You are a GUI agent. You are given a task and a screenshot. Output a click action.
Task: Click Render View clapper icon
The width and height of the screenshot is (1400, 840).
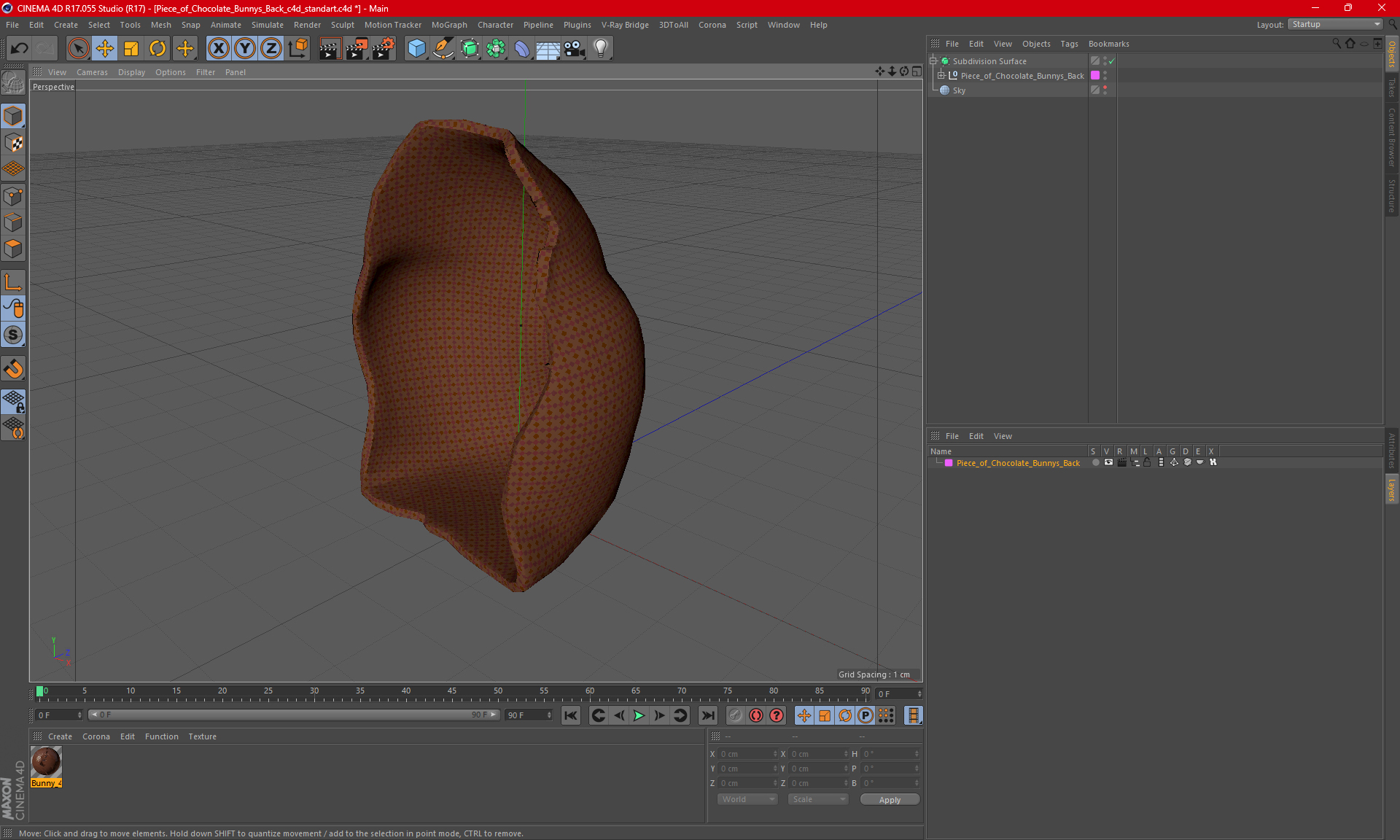tap(330, 49)
